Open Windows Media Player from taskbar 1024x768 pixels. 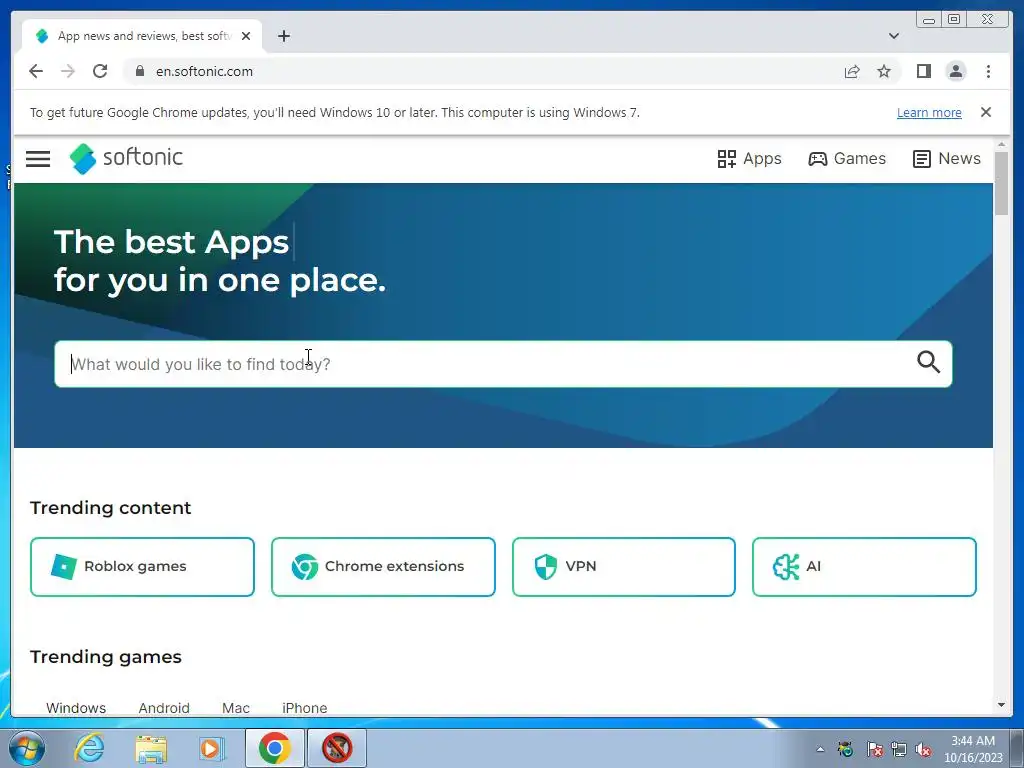click(211, 748)
